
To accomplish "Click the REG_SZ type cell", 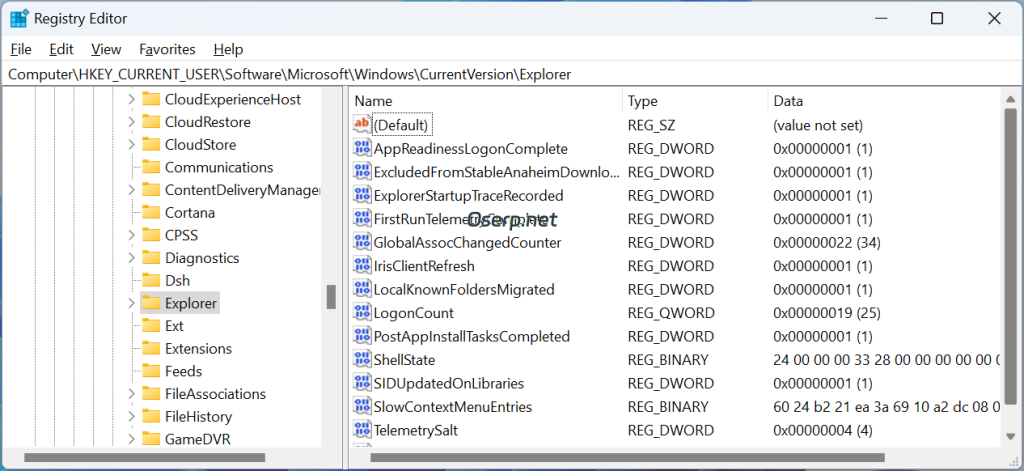I will [x=654, y=125].
